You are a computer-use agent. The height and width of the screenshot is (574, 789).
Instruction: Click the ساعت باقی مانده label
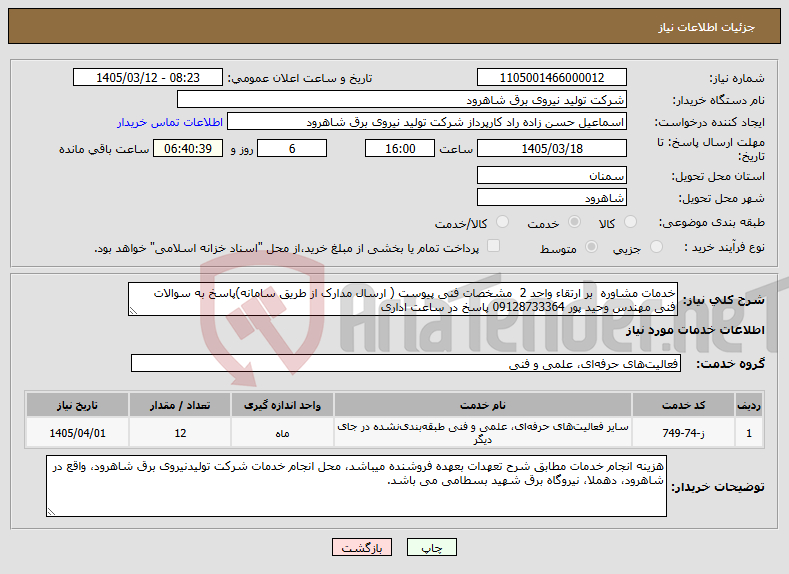point(104,149)
